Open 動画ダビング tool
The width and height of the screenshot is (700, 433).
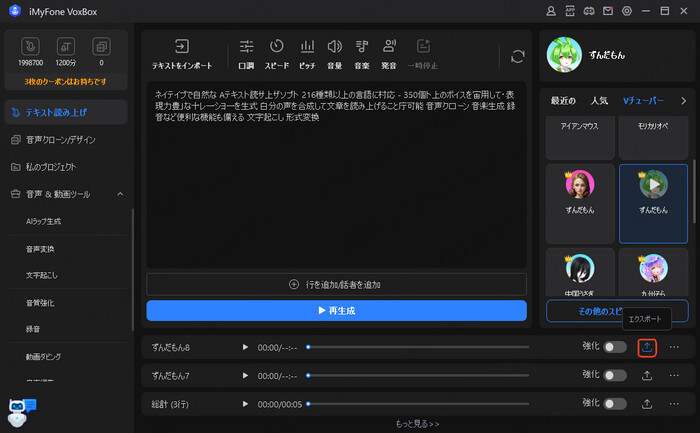pyautogui.click(x=43, y=357)
